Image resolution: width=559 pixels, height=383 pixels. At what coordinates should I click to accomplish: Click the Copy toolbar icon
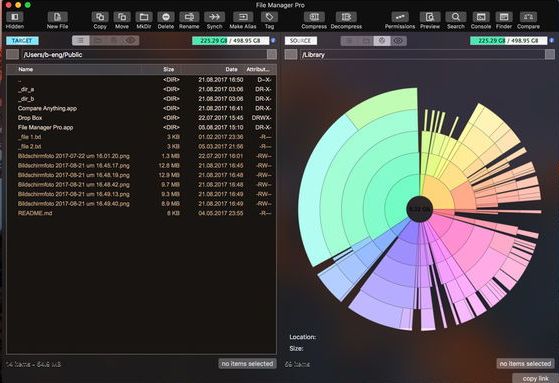(100, 17)
